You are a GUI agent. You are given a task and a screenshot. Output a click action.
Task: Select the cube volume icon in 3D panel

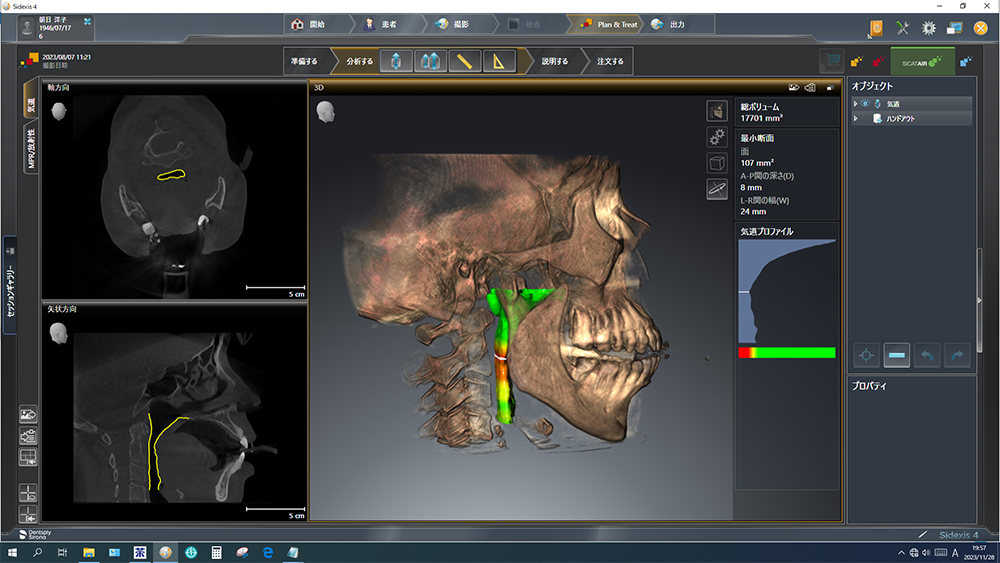[x=717, y=163]
